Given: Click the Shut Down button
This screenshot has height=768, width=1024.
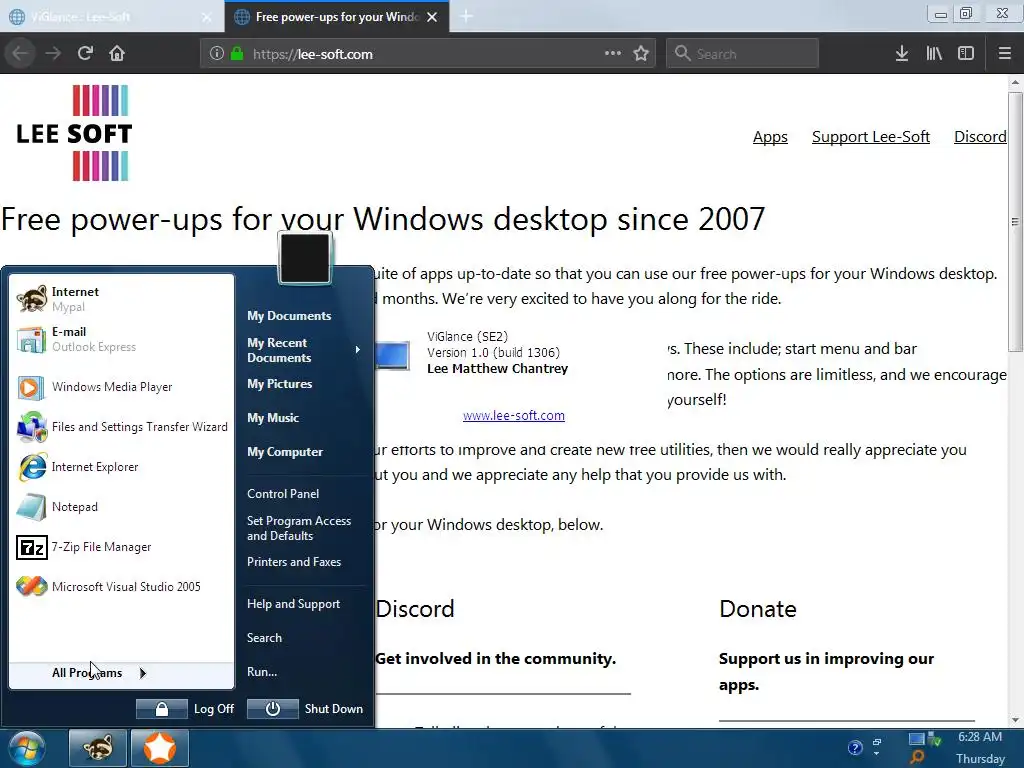Looking at the screenshot, I should tap(306, 709).
